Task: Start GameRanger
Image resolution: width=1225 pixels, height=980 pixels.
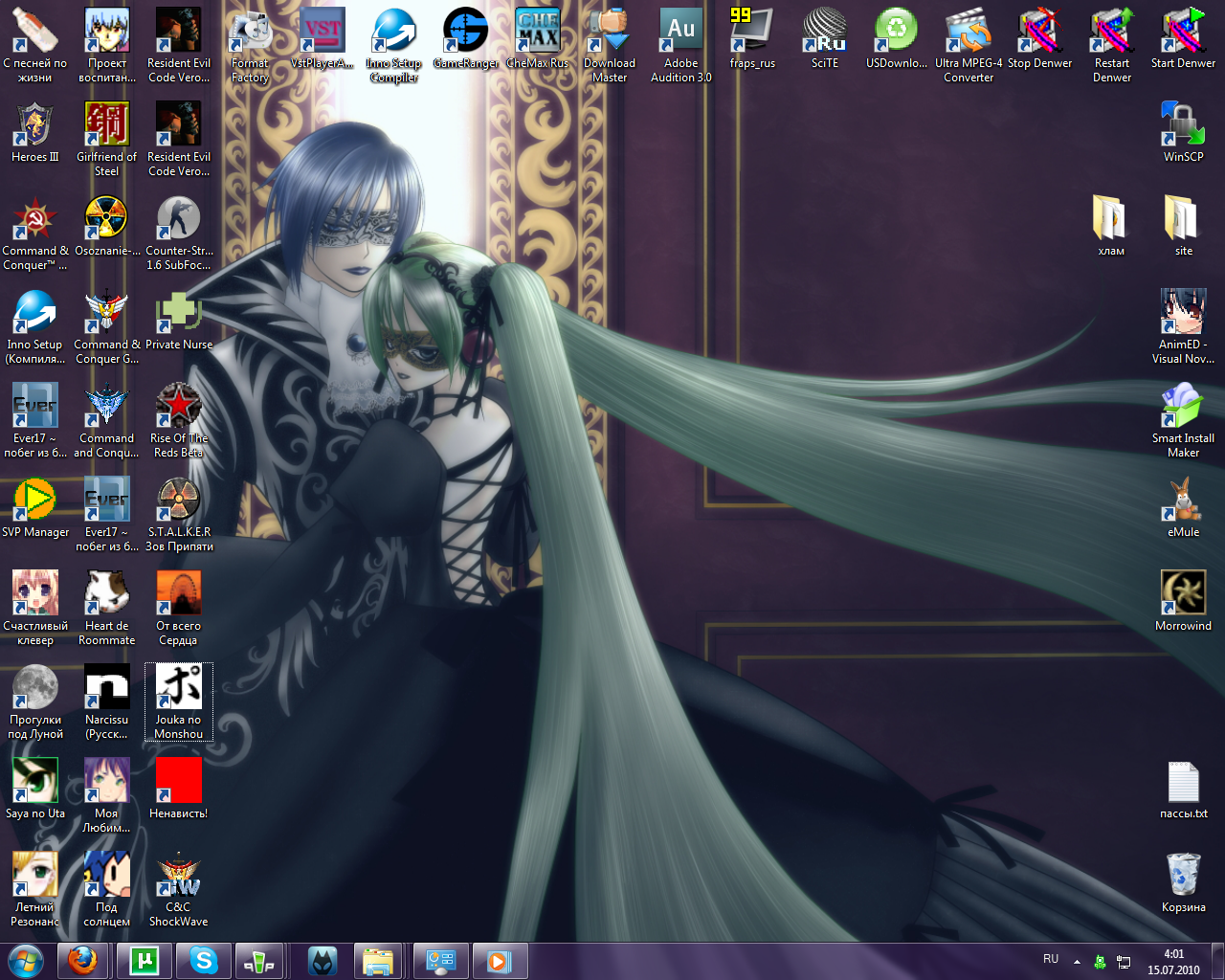Action: (466, 39)
